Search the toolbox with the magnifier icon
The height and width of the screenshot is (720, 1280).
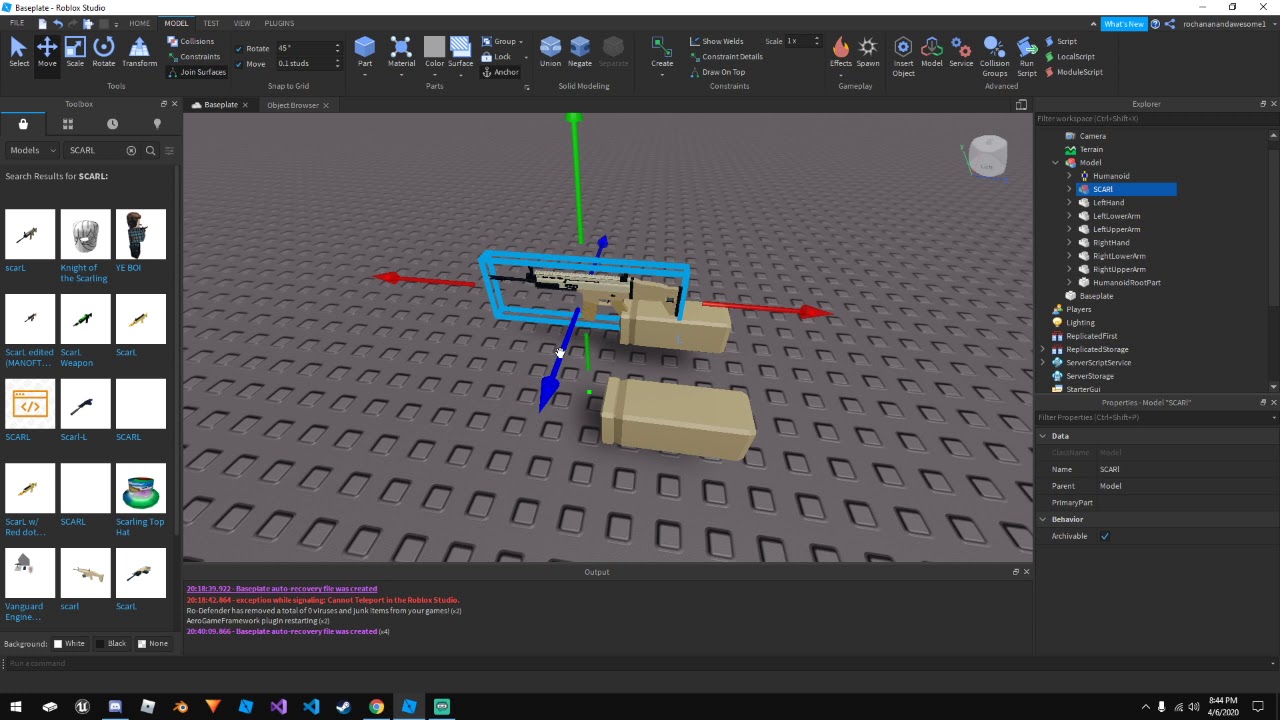pos(151,150)
